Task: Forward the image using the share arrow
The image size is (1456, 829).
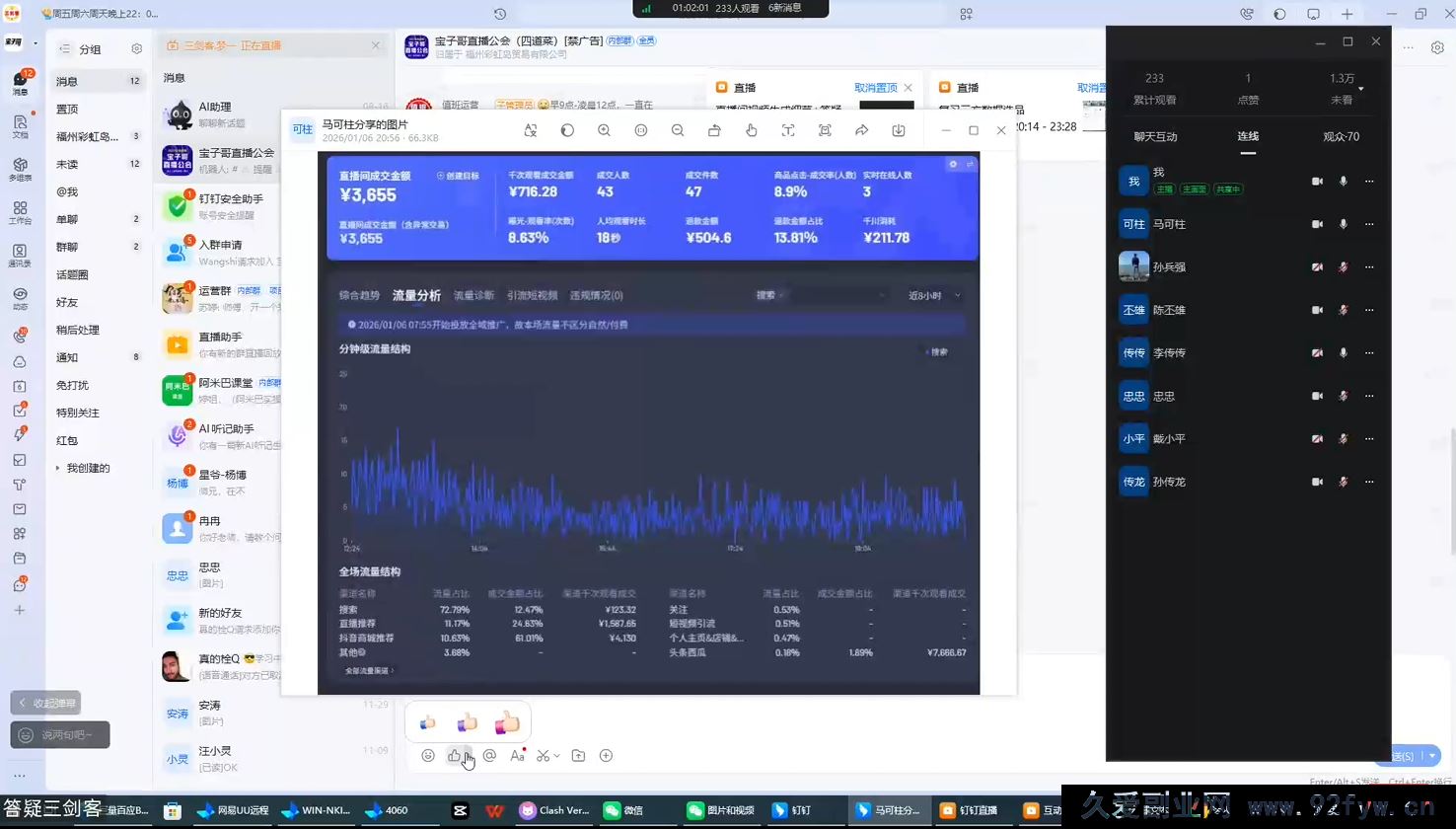Action: click(x=861, y=130)
